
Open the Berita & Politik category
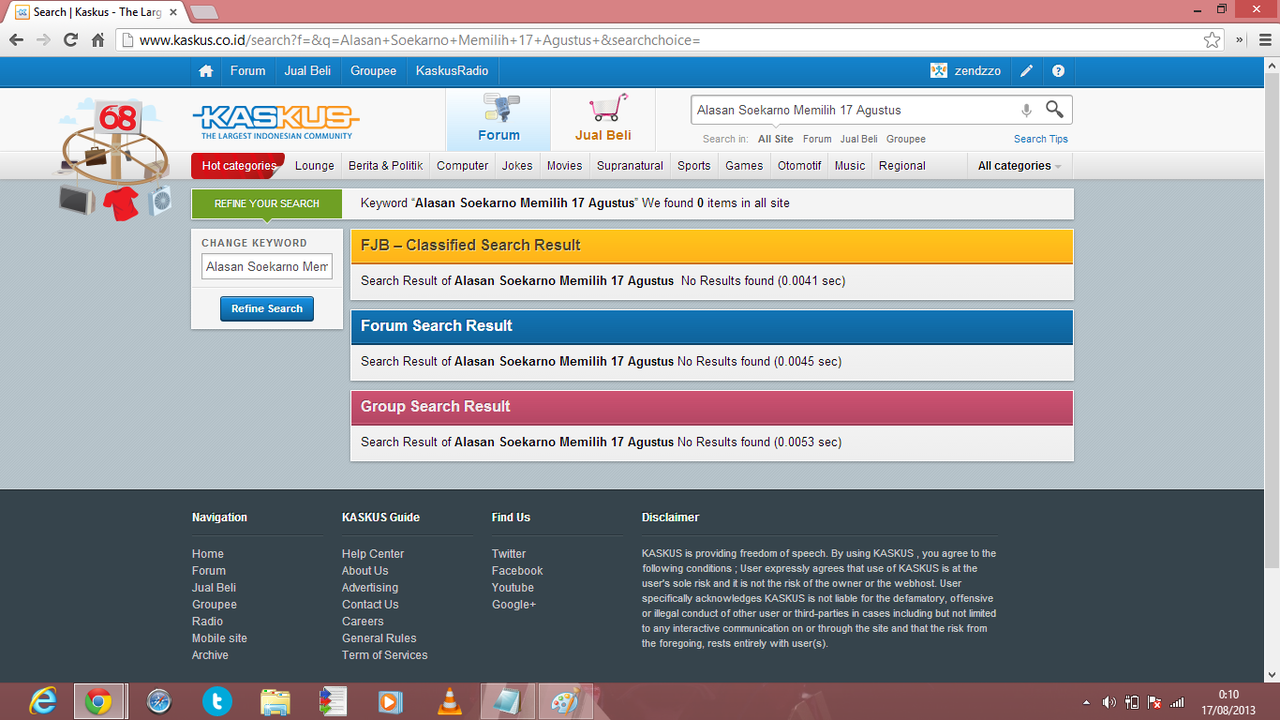(386, 166)
